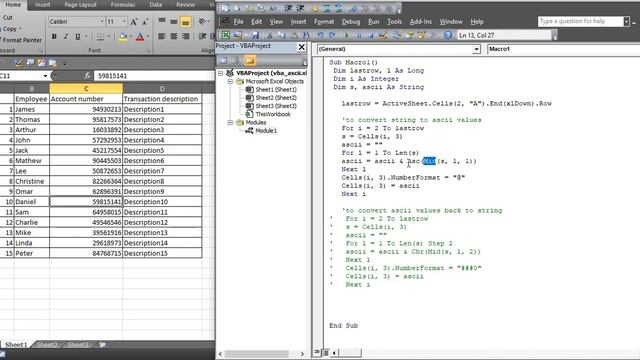Open the Calibri font name dropdown

tap(102, 22)
